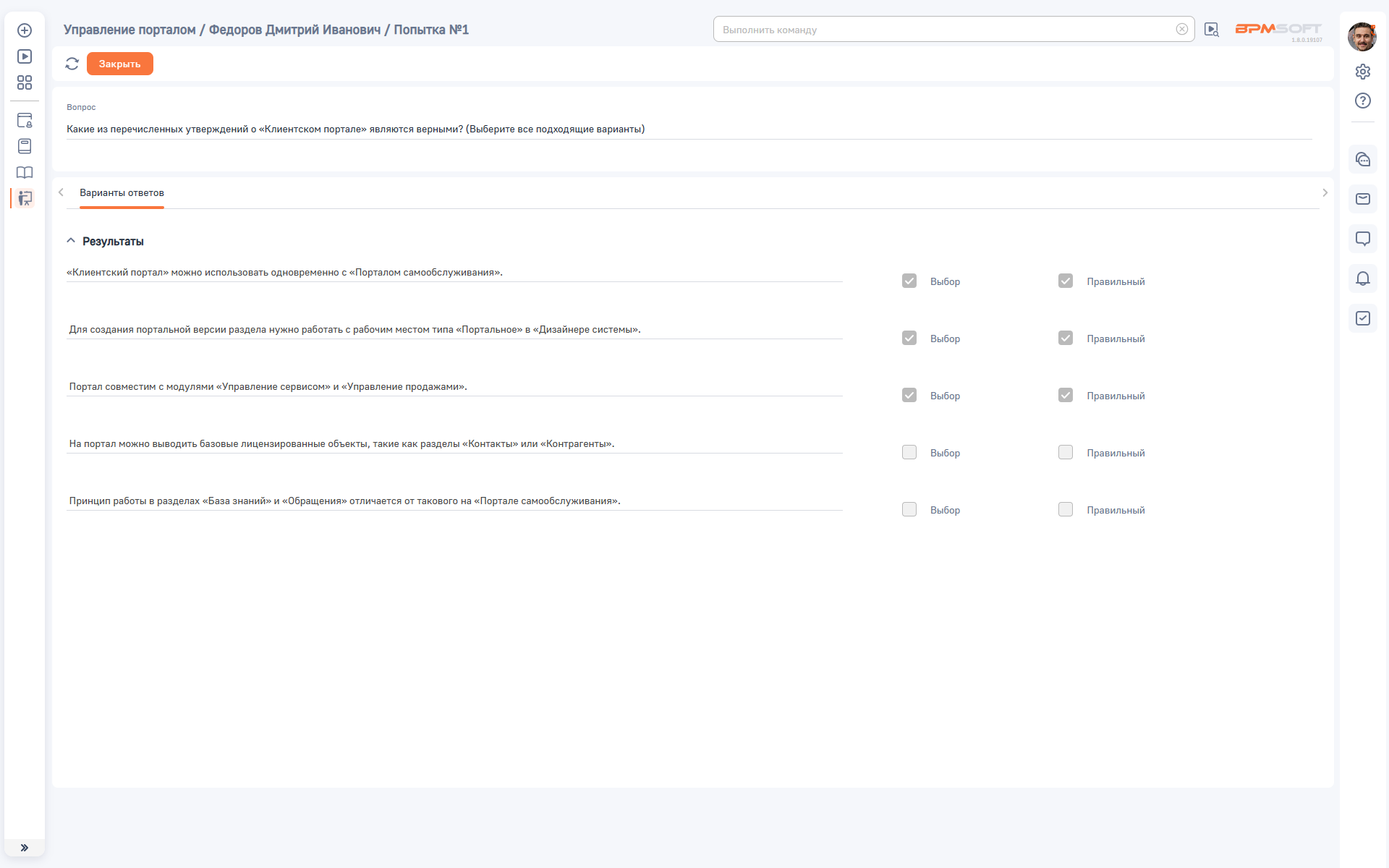Click the Выполнить команду input field
The image size is (1389, 868).
pos(940,30)
